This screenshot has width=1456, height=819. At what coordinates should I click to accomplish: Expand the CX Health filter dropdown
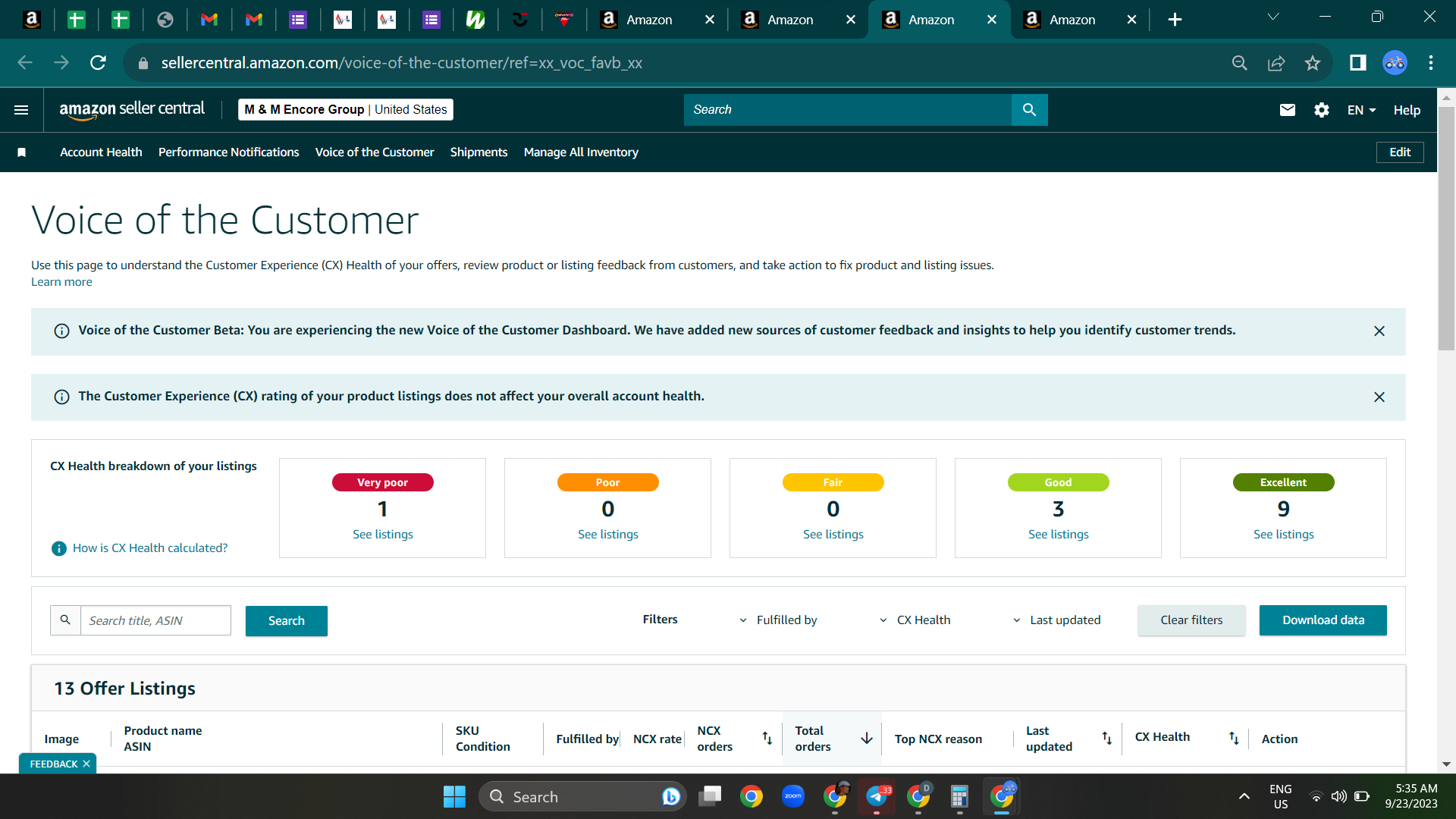[915, 620]
